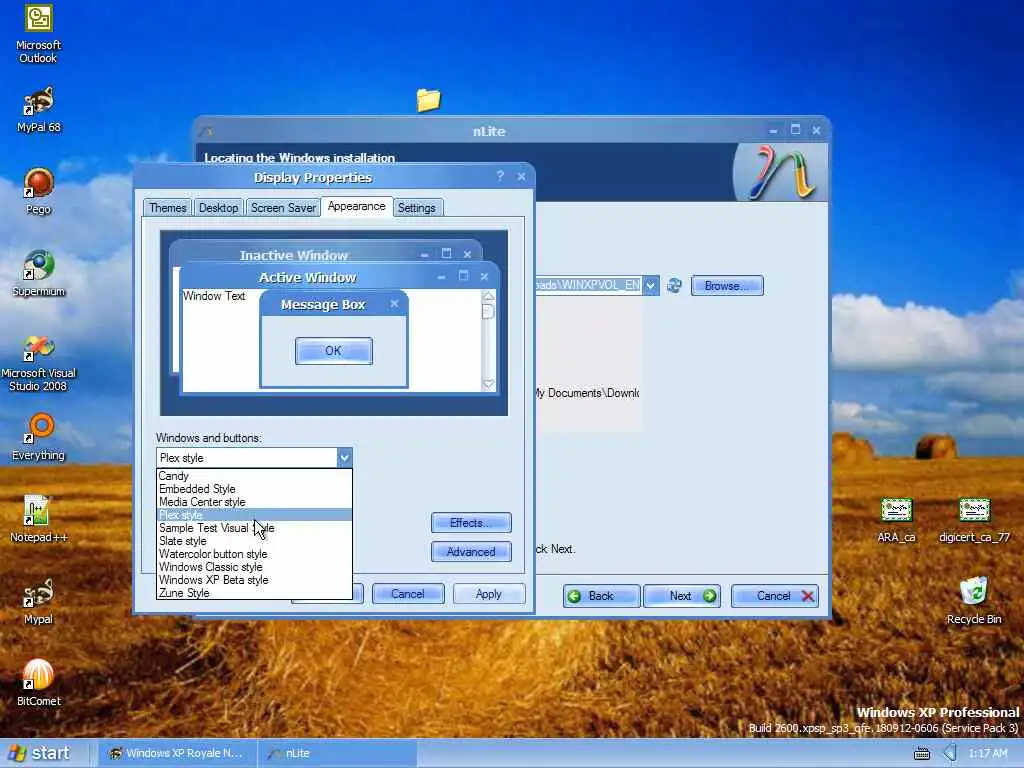Select the ARA_ca certificate file
This screenshot has width=1024, height=768.
[896, 520]
